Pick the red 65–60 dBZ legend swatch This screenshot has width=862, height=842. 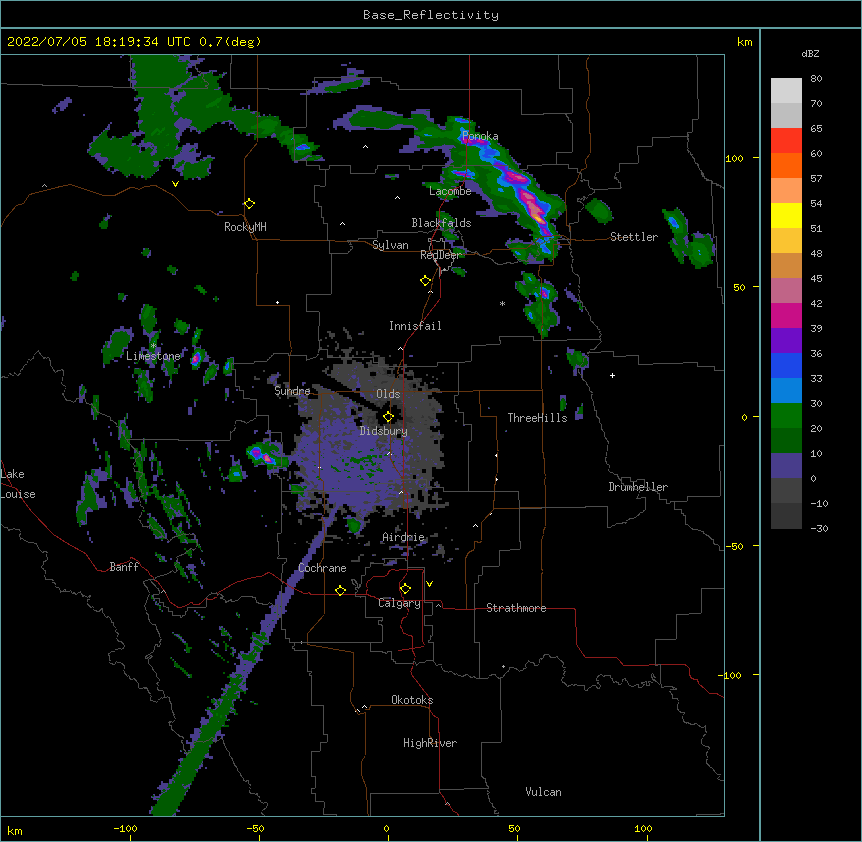(x=786, y=141)
